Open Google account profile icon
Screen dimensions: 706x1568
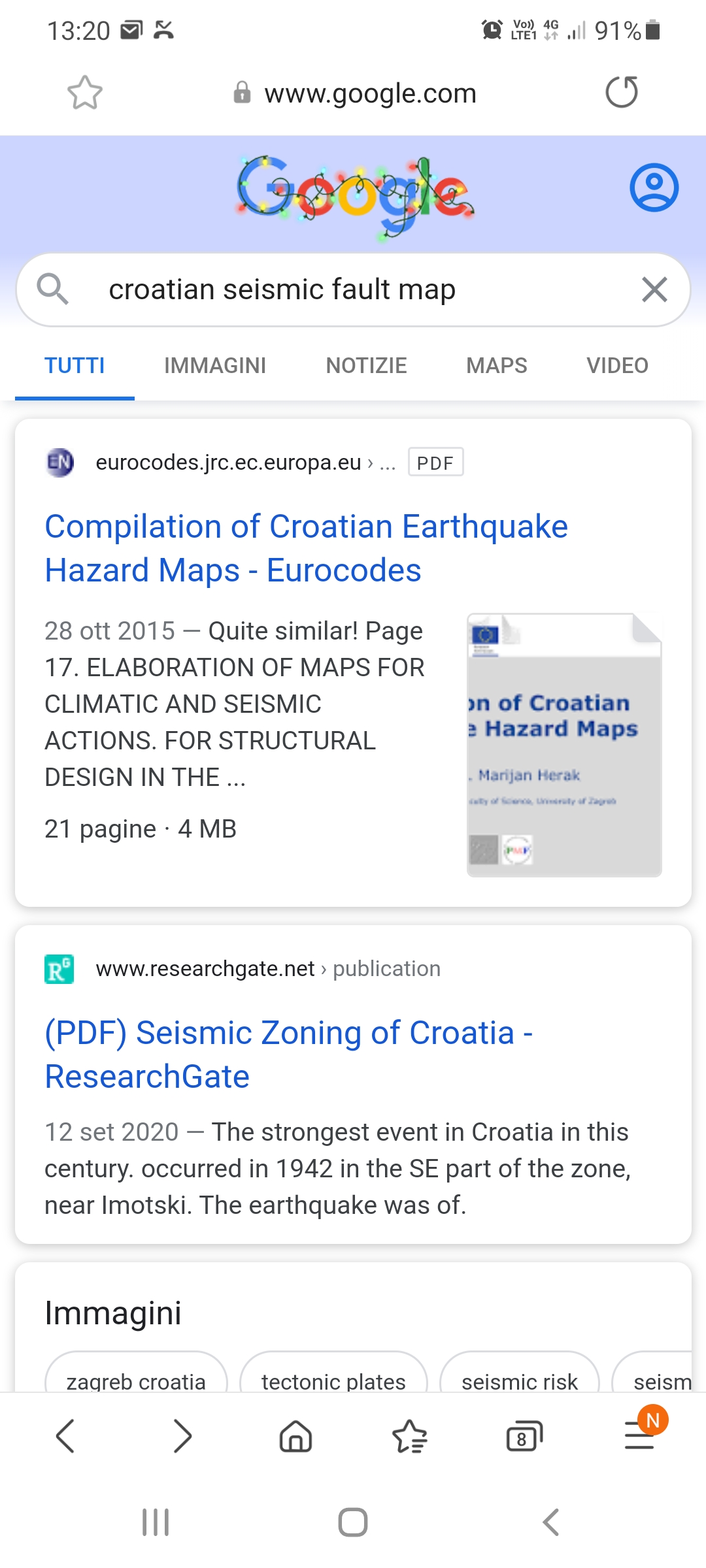(x=654, y=188)
